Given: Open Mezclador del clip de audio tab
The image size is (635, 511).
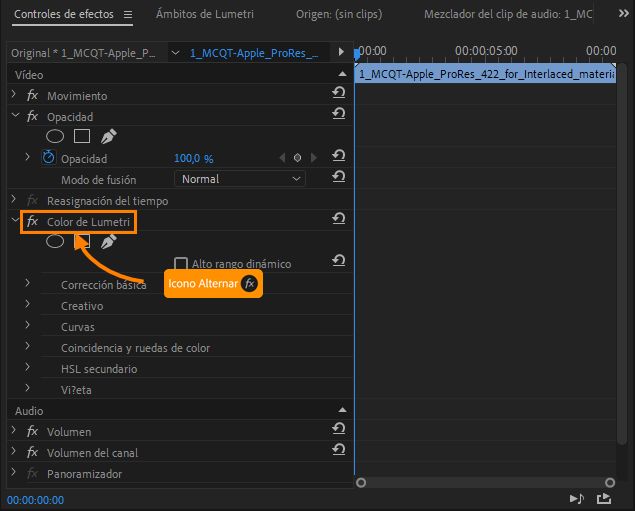Looking at the screenshot, I should [508, 14].
